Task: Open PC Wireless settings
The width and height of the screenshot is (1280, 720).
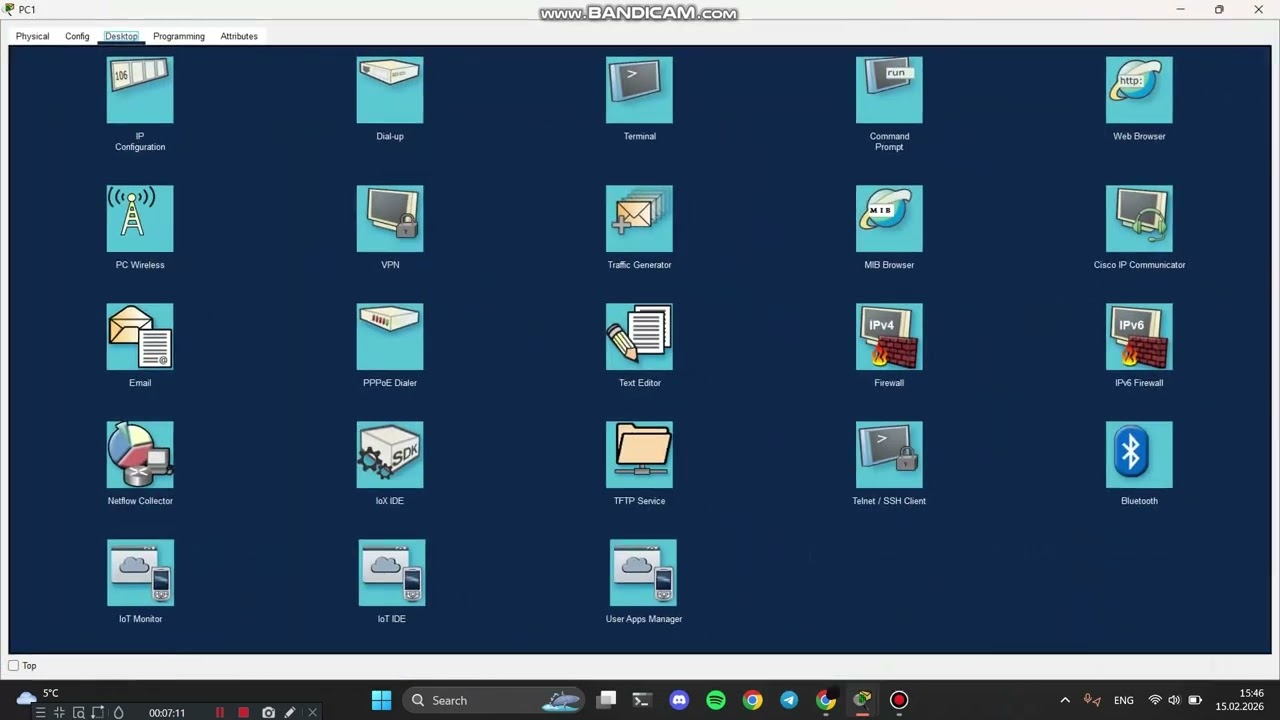Action: (140, 218)
